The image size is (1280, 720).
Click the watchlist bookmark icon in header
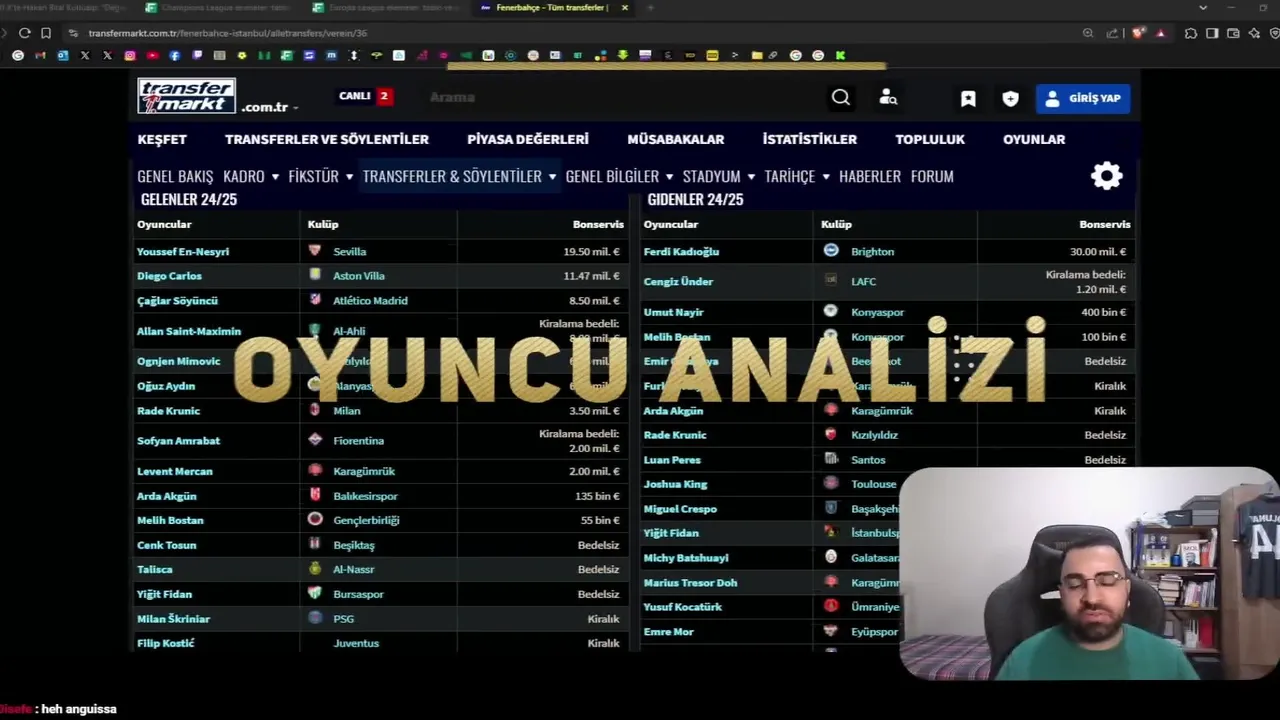click(968, 98)
